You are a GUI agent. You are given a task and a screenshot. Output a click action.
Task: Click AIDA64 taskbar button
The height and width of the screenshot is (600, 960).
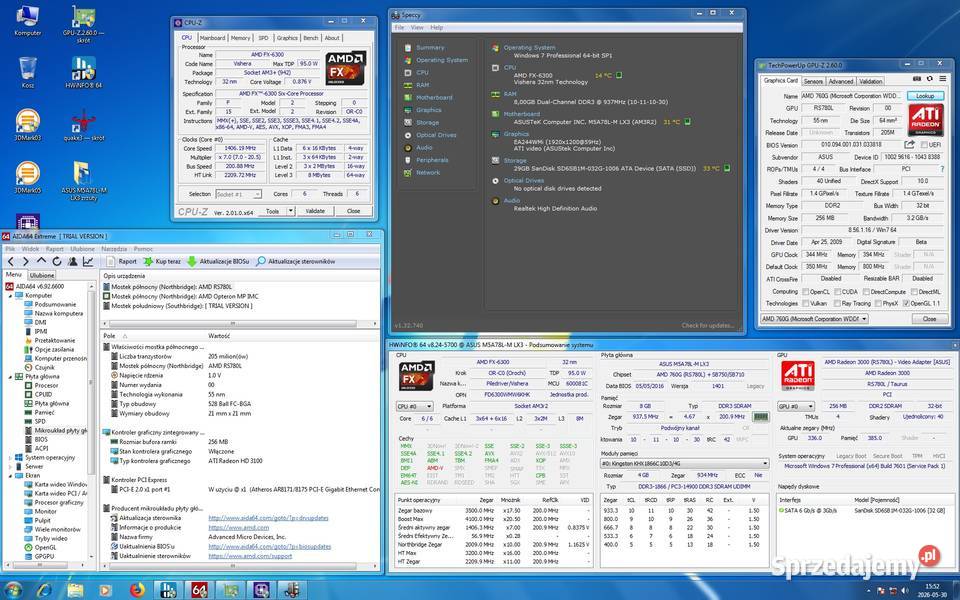click(x=200, y=590)
